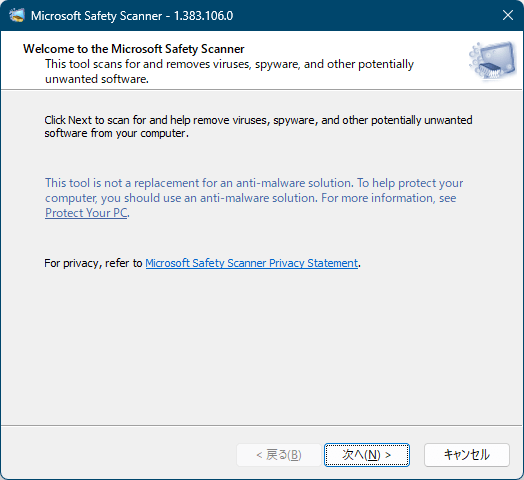Click the grey 'This tool is not a replacement' notice

(x=254, y=183)
